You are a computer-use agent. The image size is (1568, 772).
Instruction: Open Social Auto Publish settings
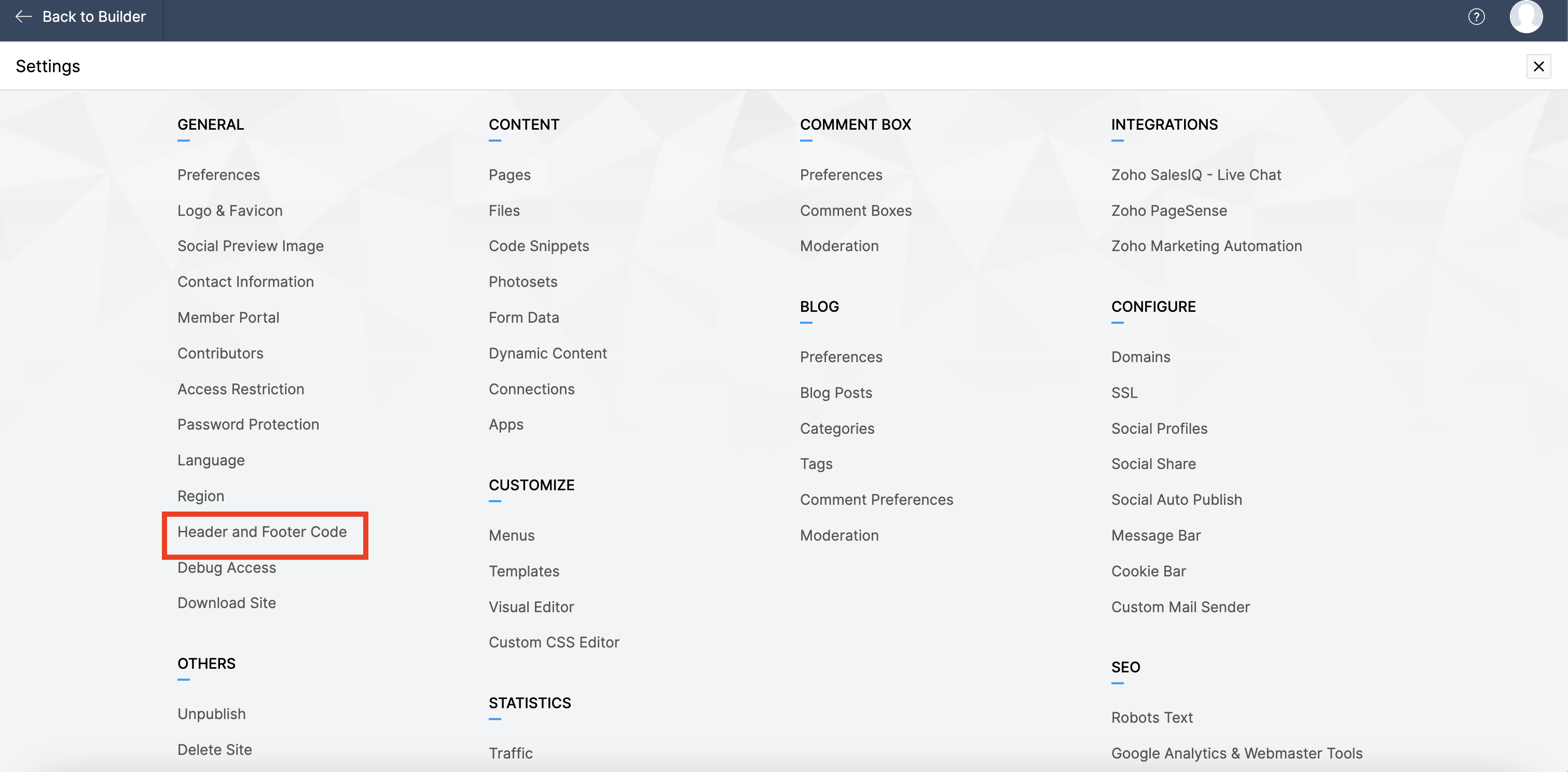click(1176, 500)
